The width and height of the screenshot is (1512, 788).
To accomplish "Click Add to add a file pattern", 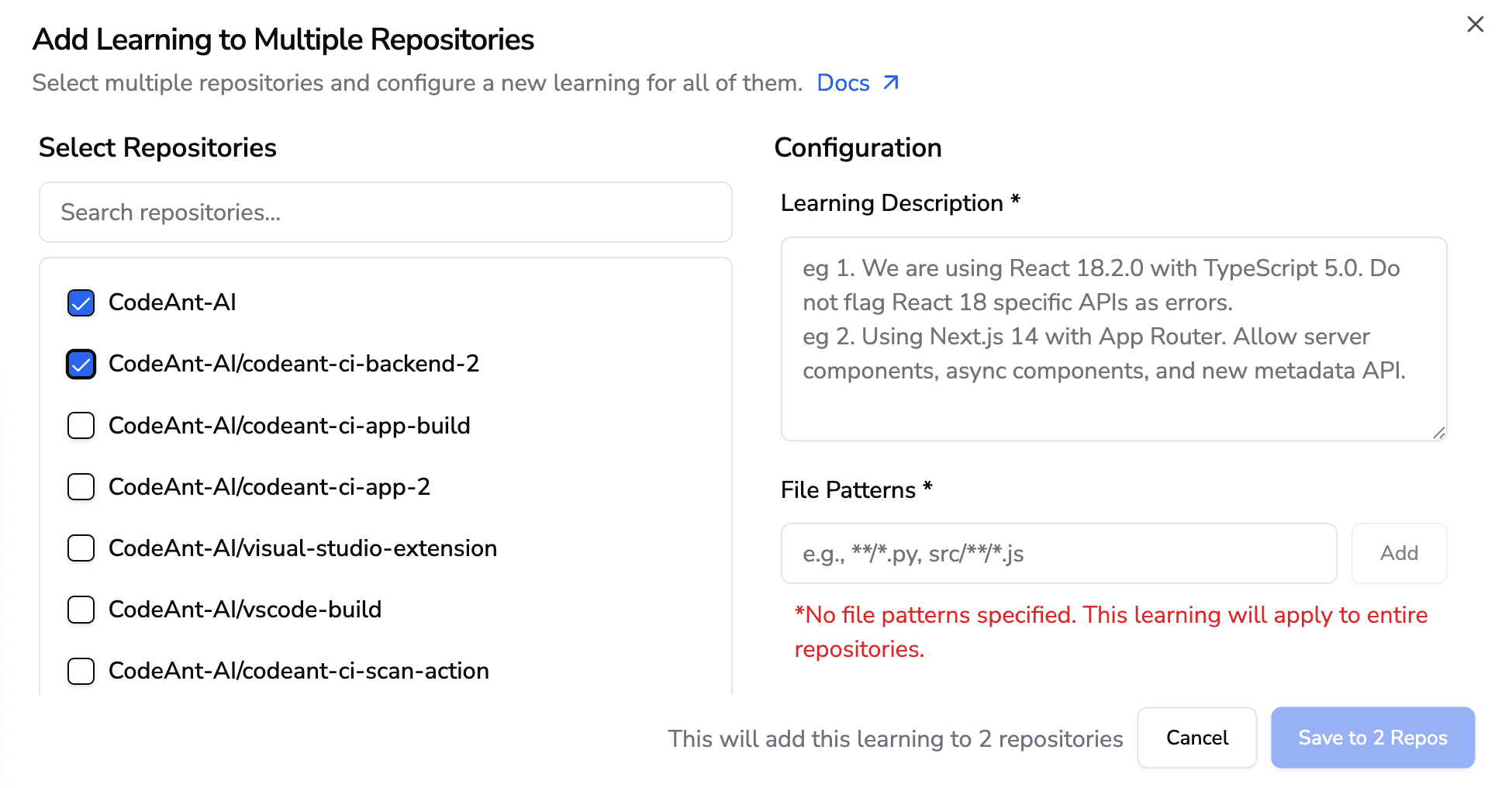I will tap(1398, 553).
